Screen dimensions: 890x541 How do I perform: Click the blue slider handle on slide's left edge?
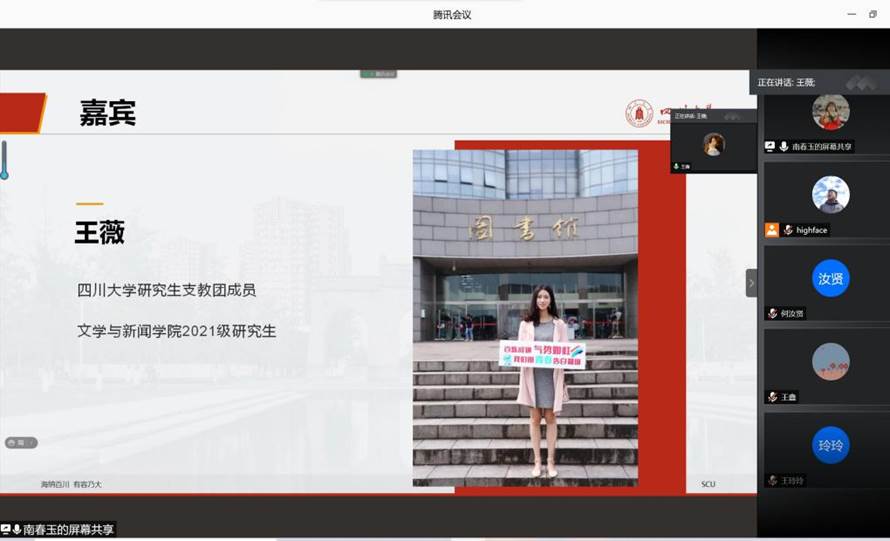[4, 161]
